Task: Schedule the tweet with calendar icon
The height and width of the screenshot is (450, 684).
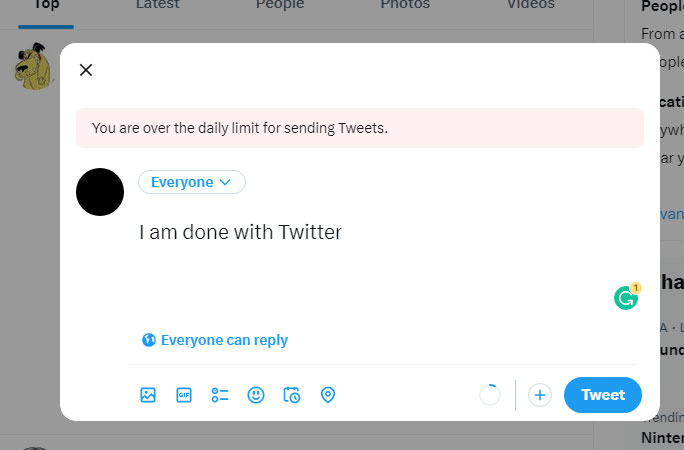Action: tap(292, 395)
